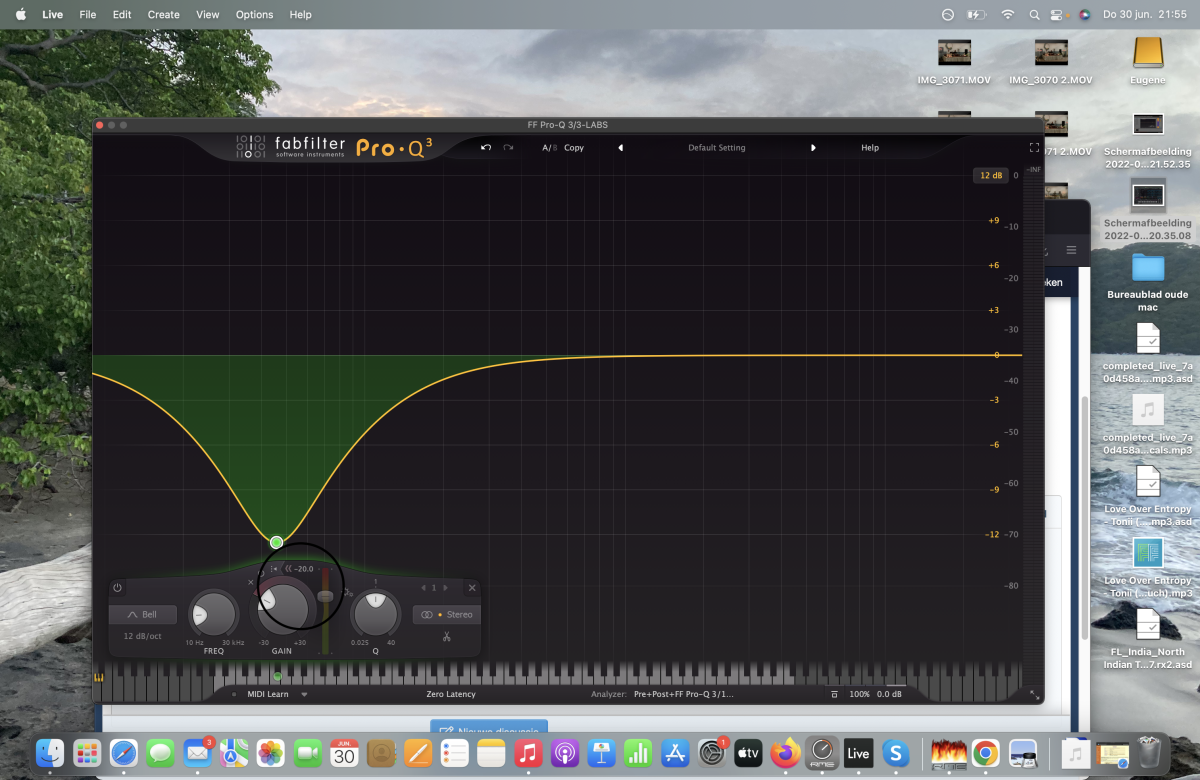Open the 12 dB/oct slope selector
Image resolution: width=1200 pixels, height=780 pixels.
[x=143, y=636]
